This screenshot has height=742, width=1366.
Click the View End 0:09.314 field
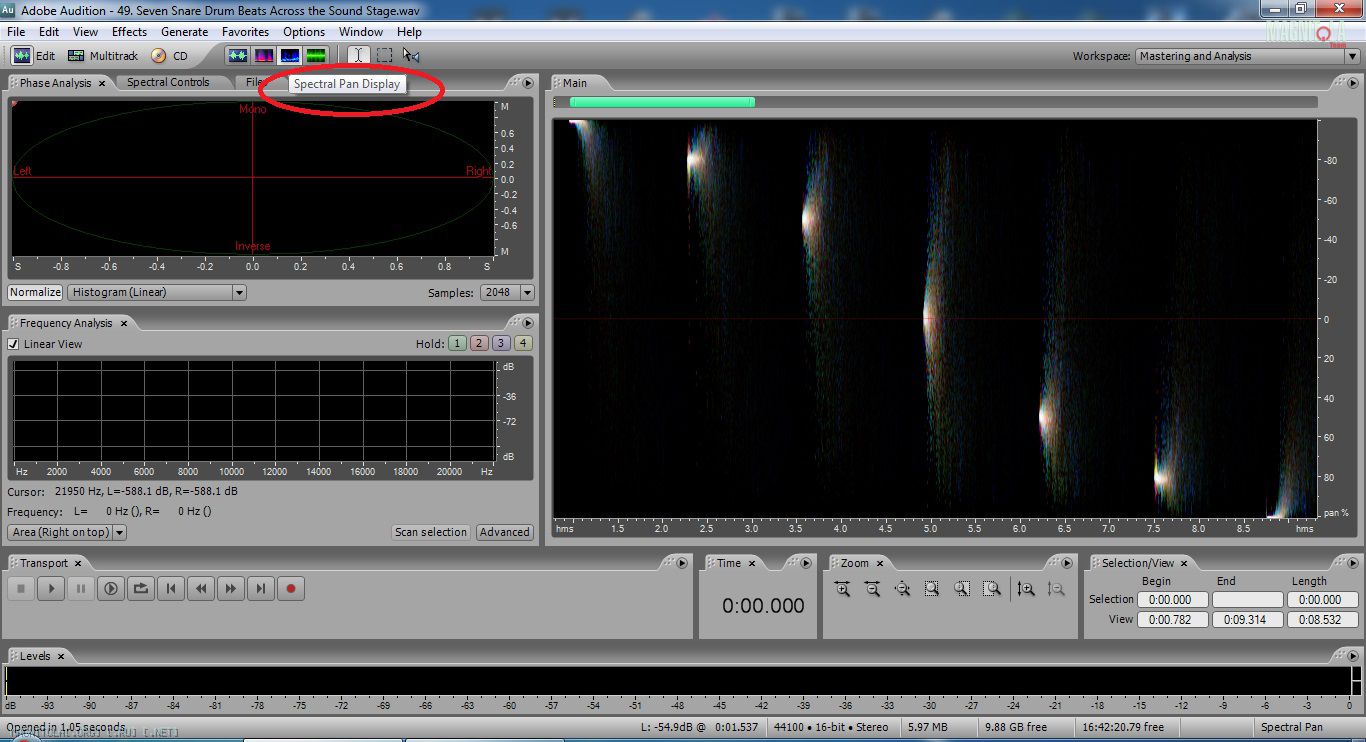point(1247,619)
